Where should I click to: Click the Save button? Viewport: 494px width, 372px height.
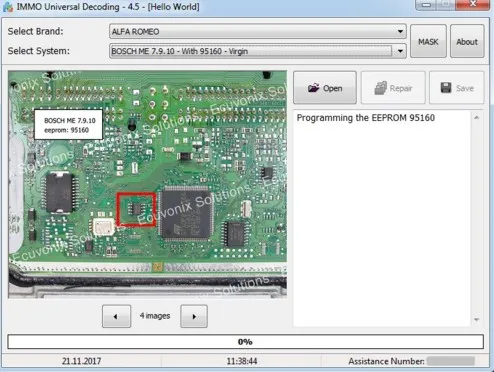(x=457, y=88)
